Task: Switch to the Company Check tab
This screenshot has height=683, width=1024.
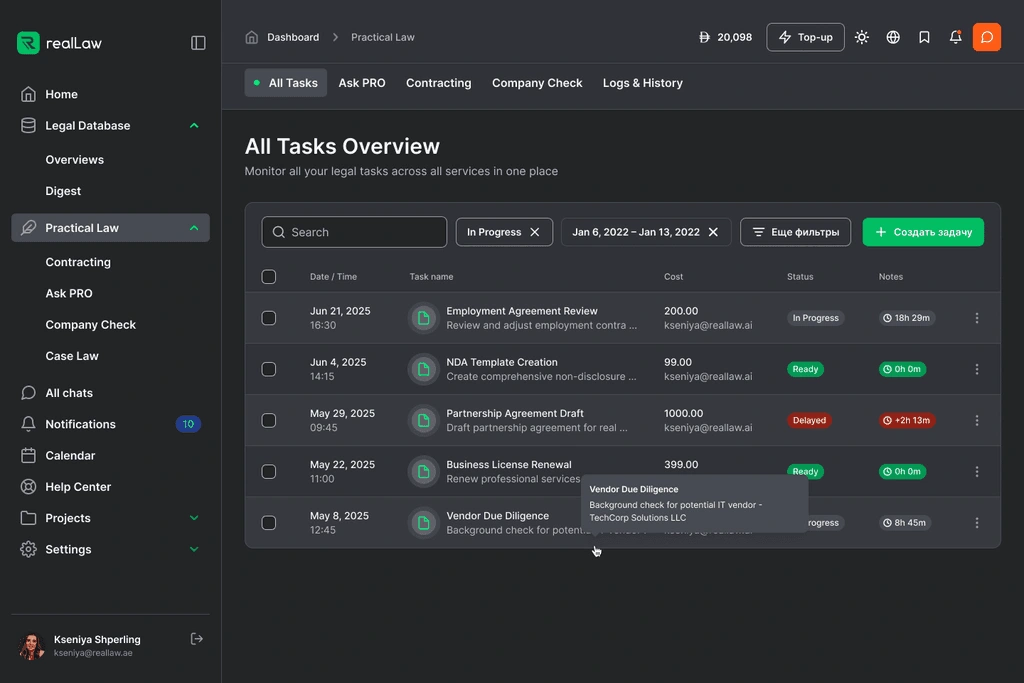Action: 537,83
